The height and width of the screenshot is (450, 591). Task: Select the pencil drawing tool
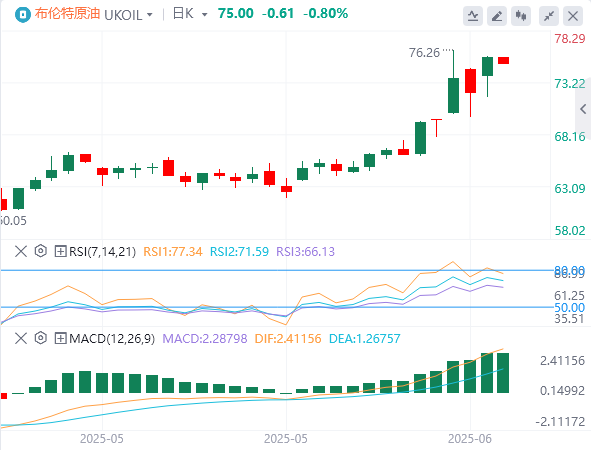497,16
